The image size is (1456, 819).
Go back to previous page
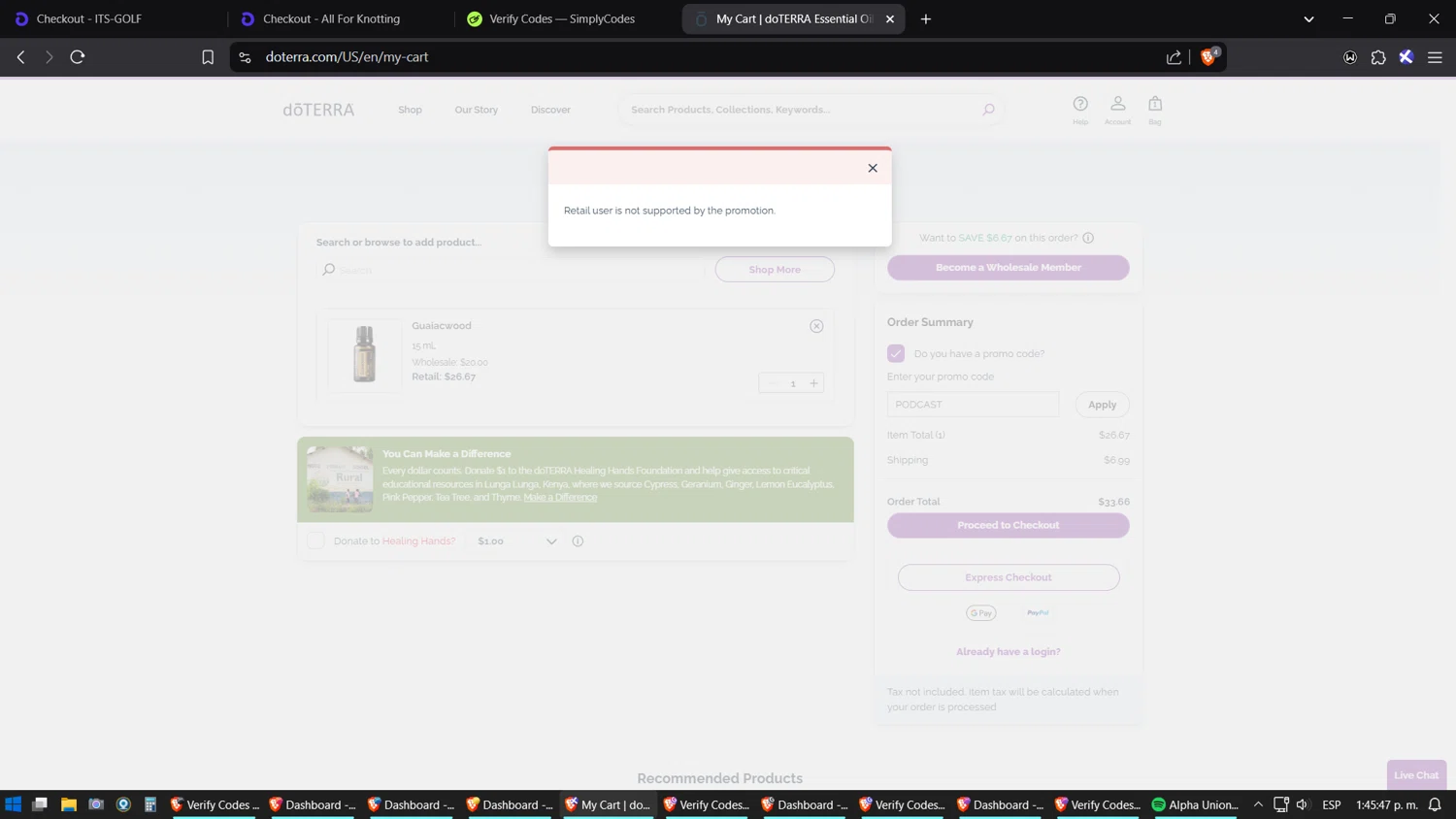20,57
